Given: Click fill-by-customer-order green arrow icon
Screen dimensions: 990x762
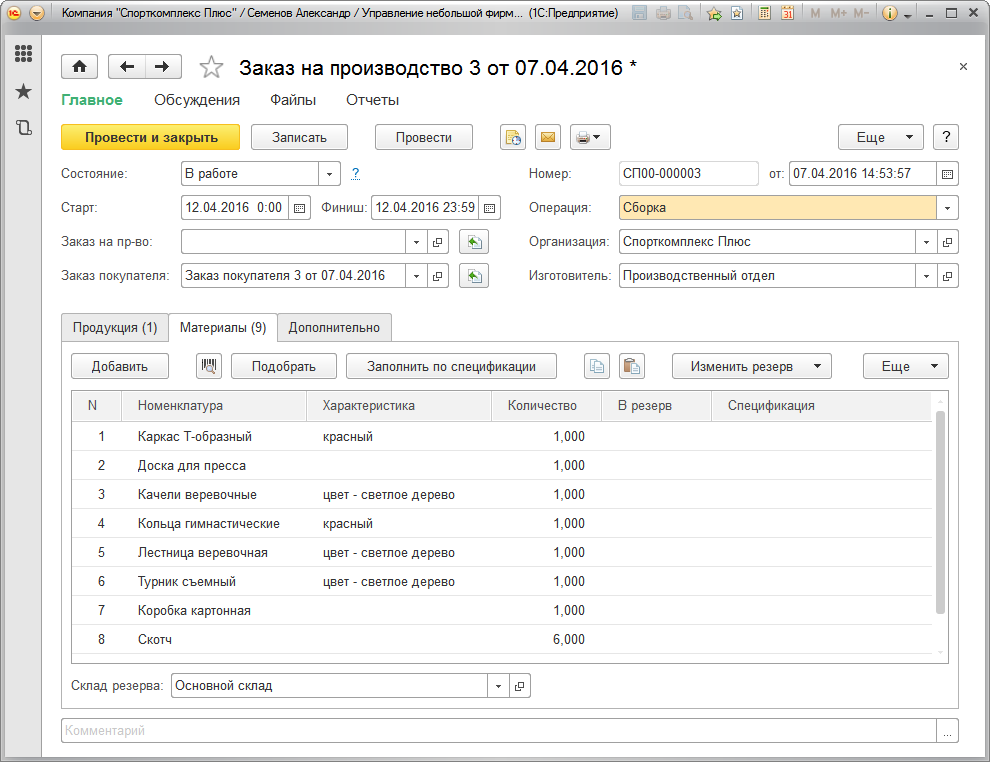Looking at the screenshot, I should click(x=474, y=276).
